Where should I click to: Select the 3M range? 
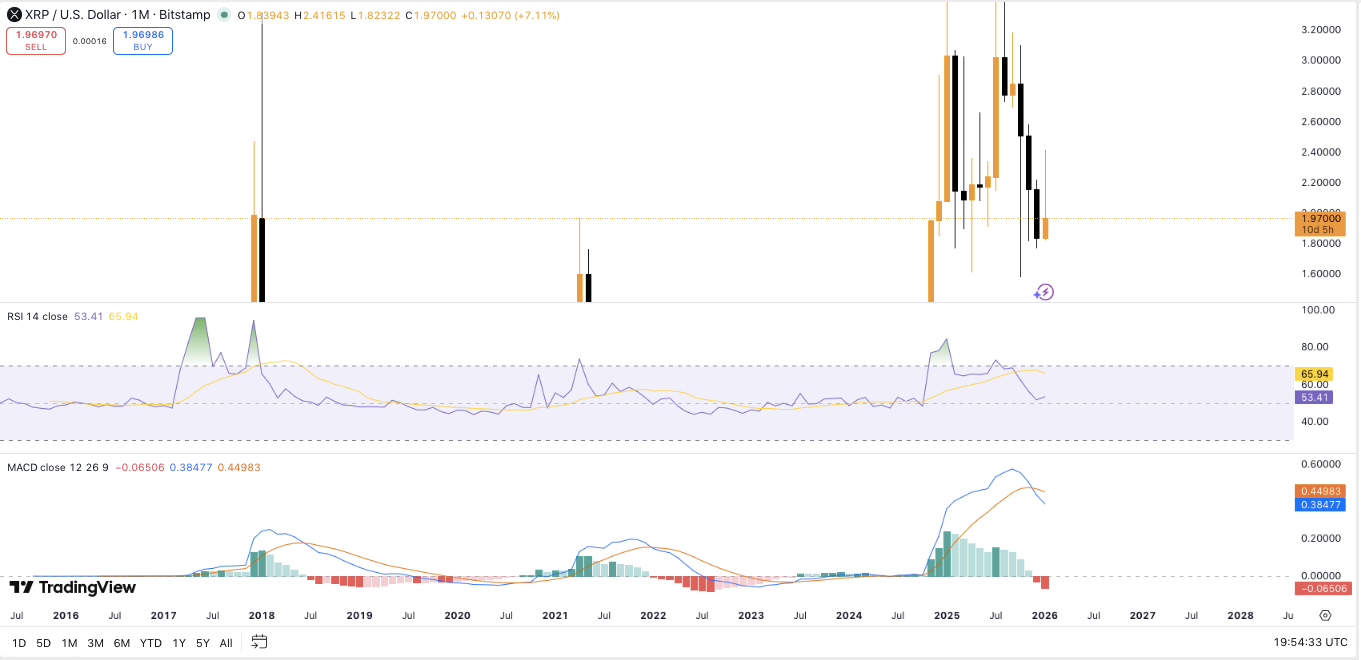pyautogui.click(x=93, y=643)
